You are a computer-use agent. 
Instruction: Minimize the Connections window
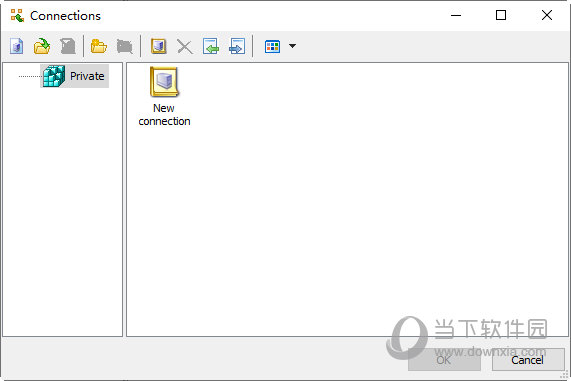(456, 15)
